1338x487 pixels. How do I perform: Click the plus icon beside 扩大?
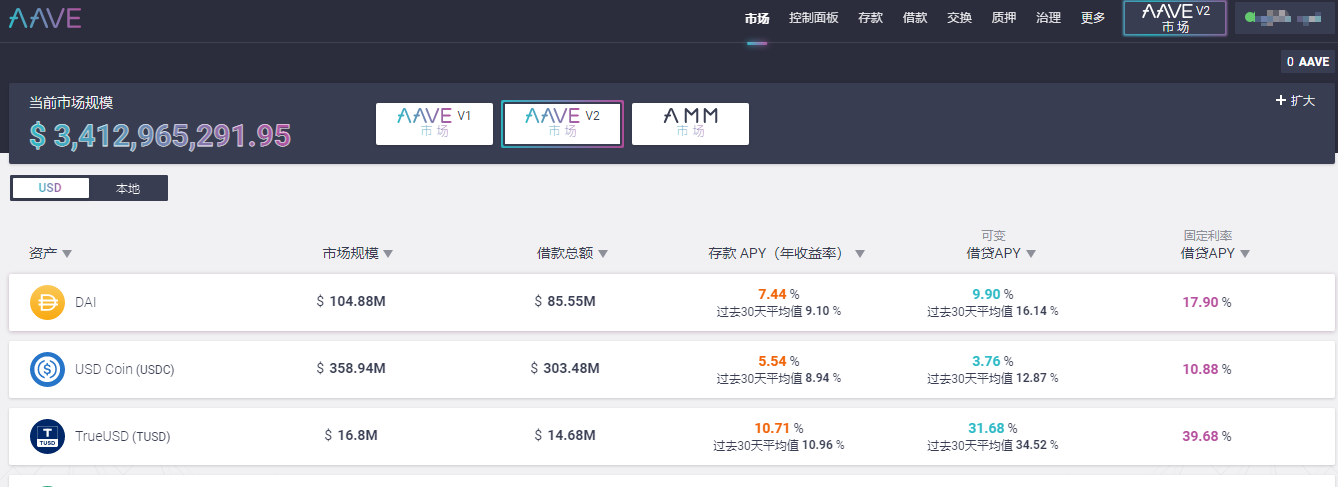coord(1280,100)
